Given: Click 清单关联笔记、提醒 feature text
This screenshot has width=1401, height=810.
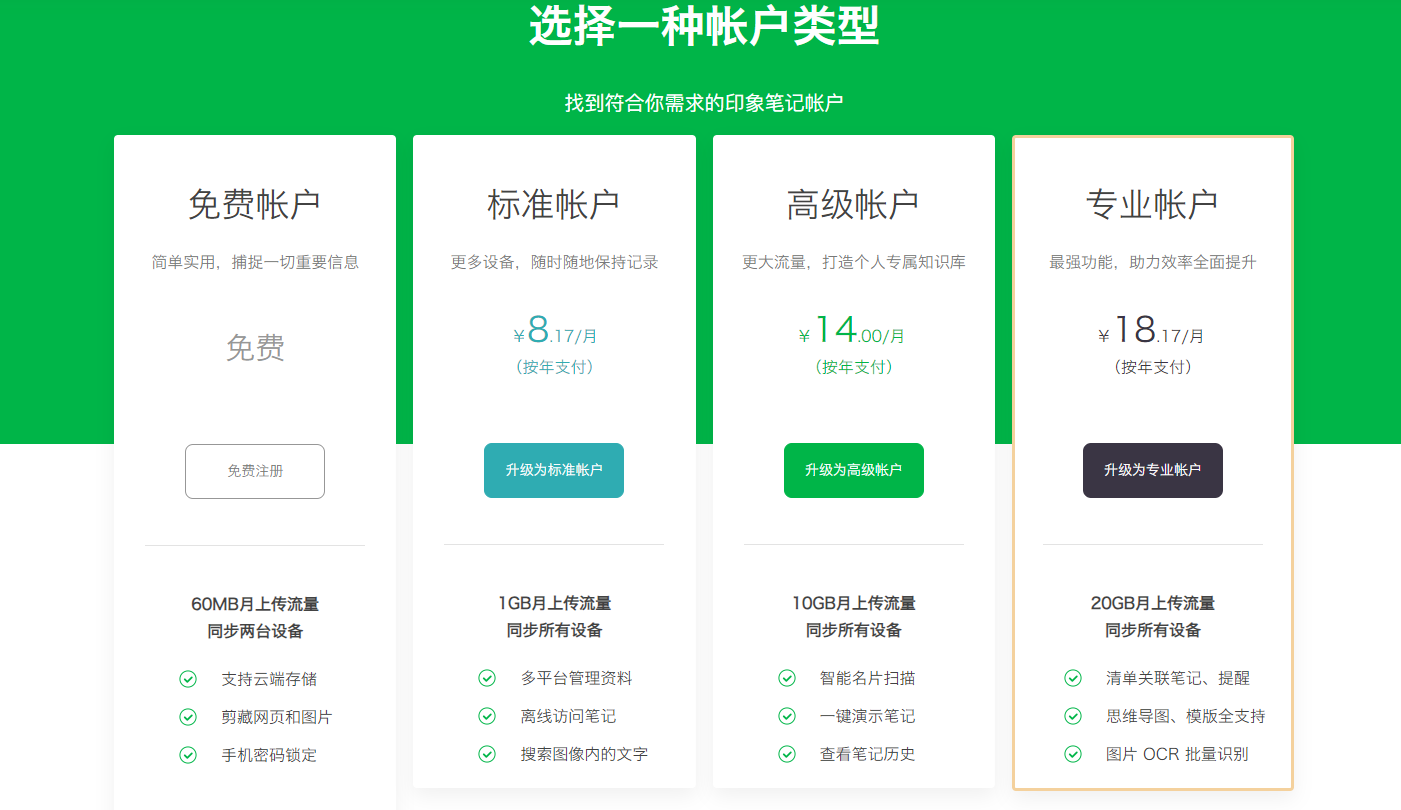Looking at the screenshot, I should click(x=1178, y=678).
